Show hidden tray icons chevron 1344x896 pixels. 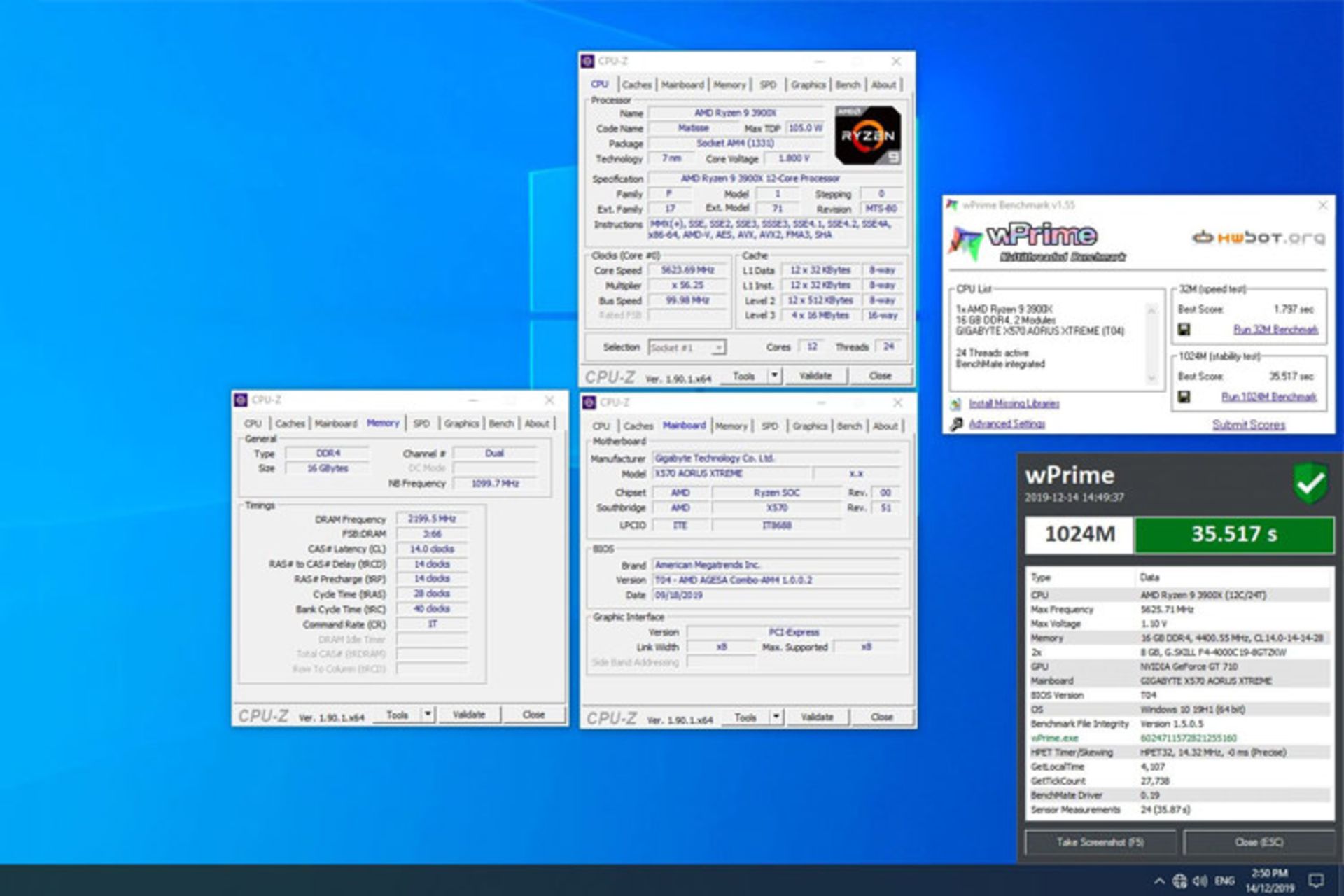(1159, 881)
